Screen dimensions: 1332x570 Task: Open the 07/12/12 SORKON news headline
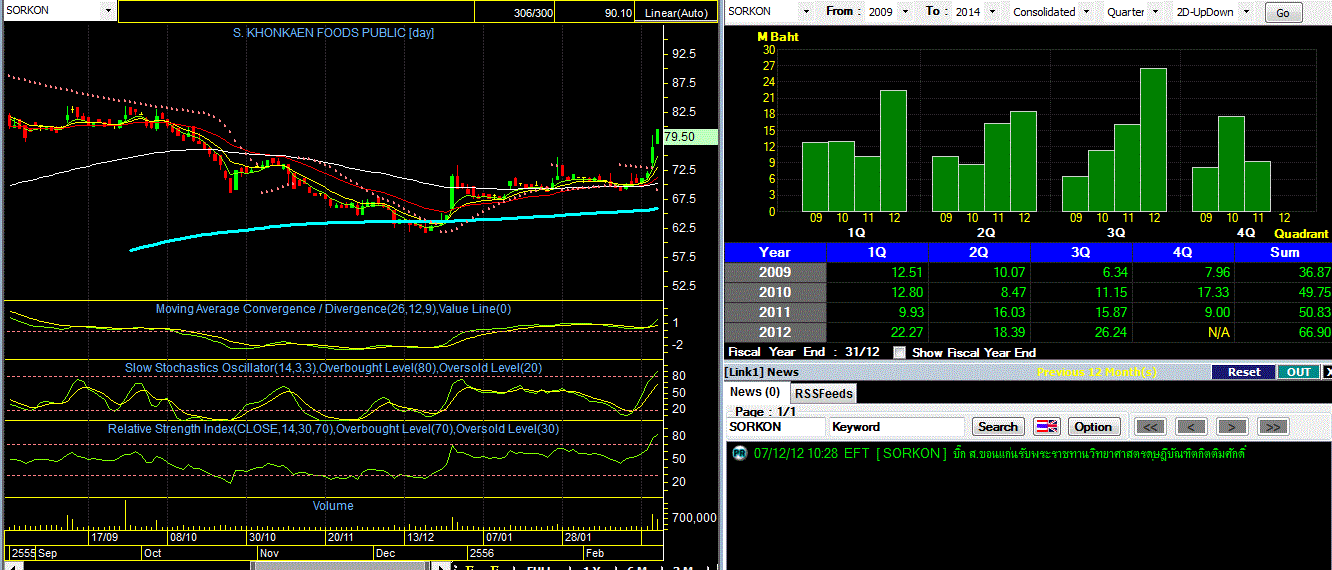pos(999,453)
